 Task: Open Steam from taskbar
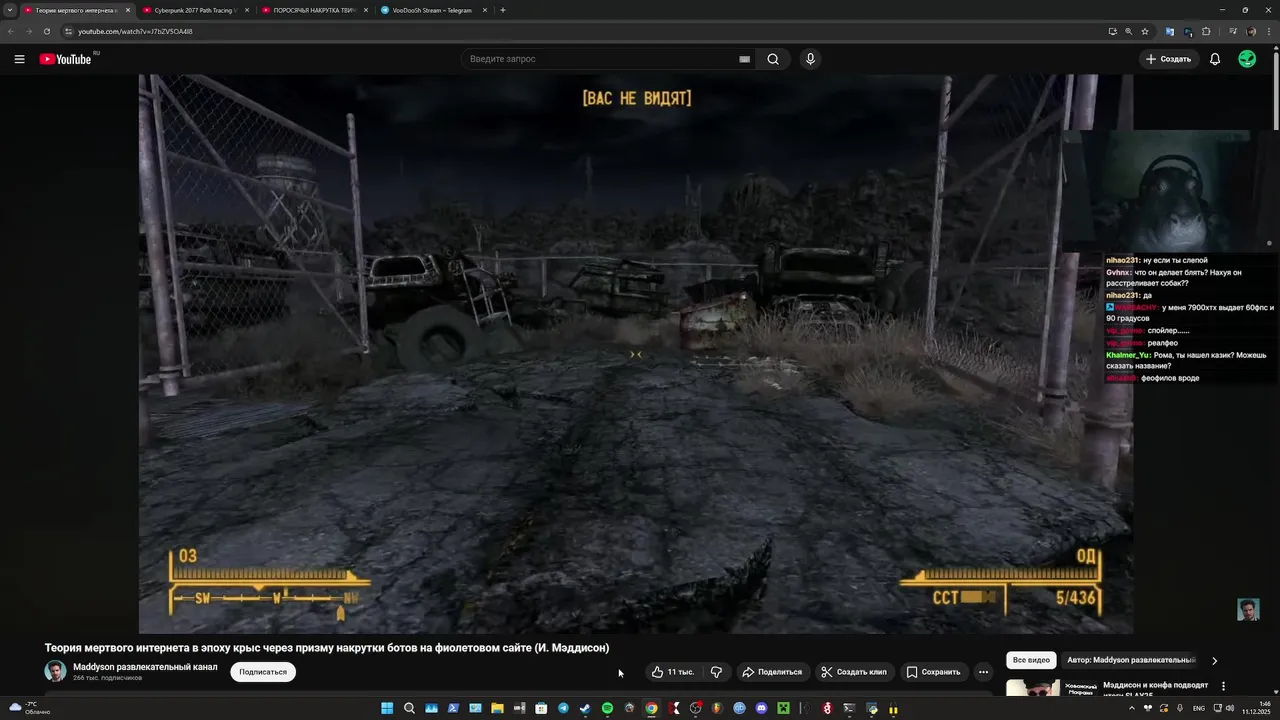coord(585,708)
